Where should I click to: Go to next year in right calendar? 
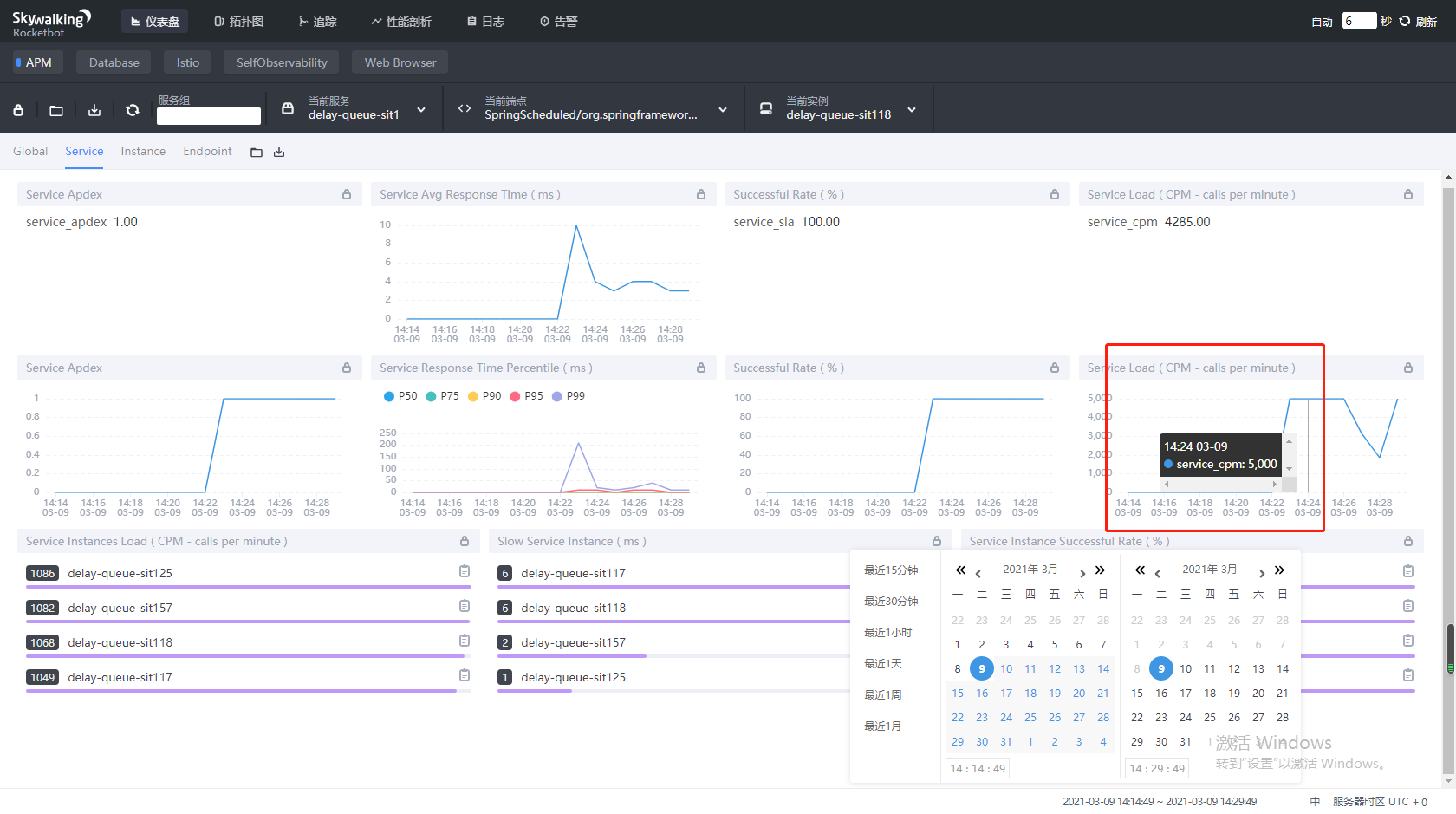(x=1279, y=570)
